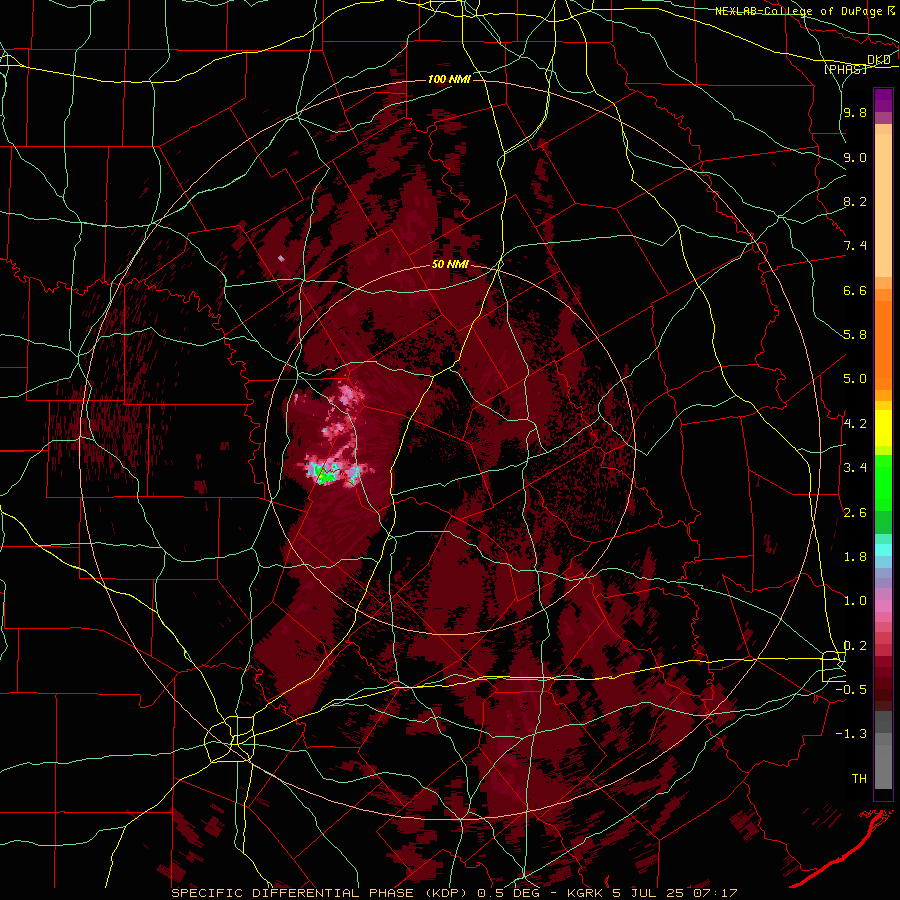
Task: Click the 3.4 value on the color scale
Action: pyautogui.click(x=855, y=467)
